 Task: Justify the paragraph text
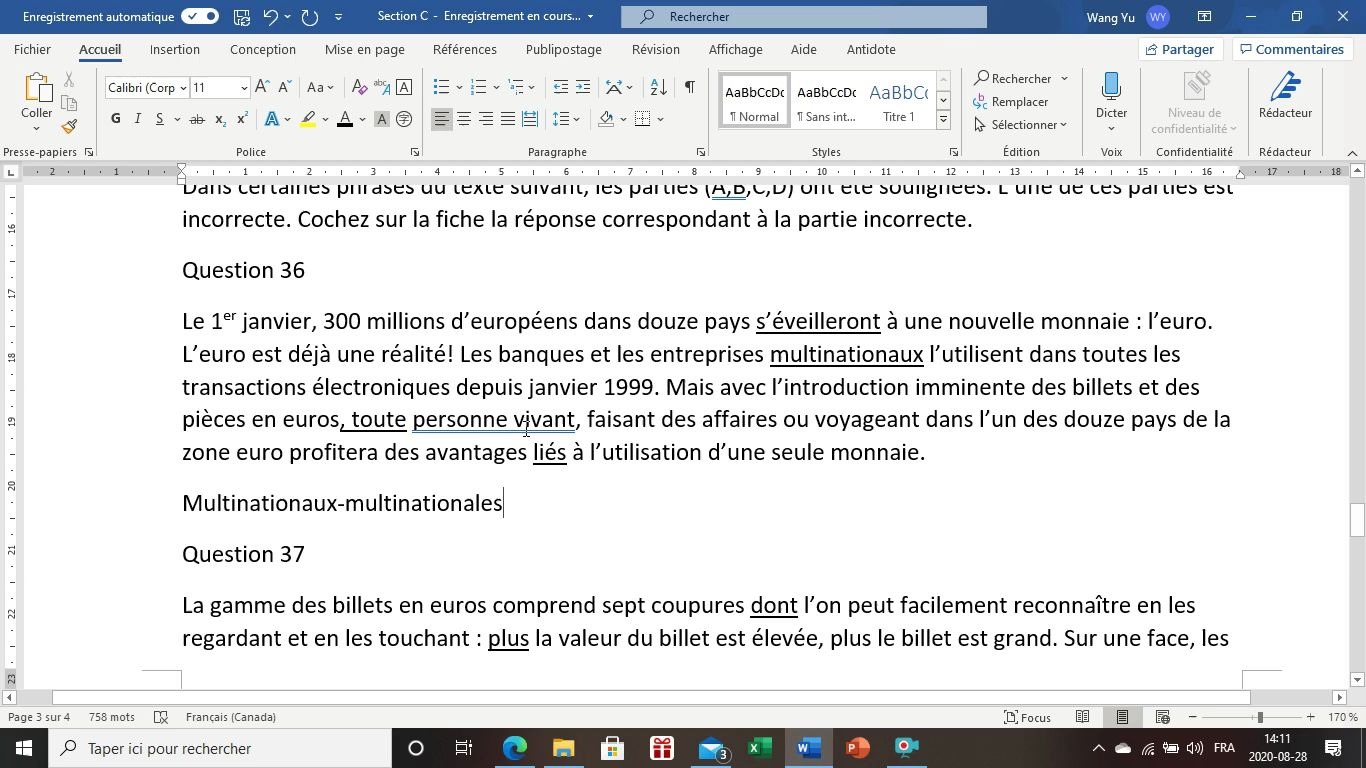(x=507, y=119)
